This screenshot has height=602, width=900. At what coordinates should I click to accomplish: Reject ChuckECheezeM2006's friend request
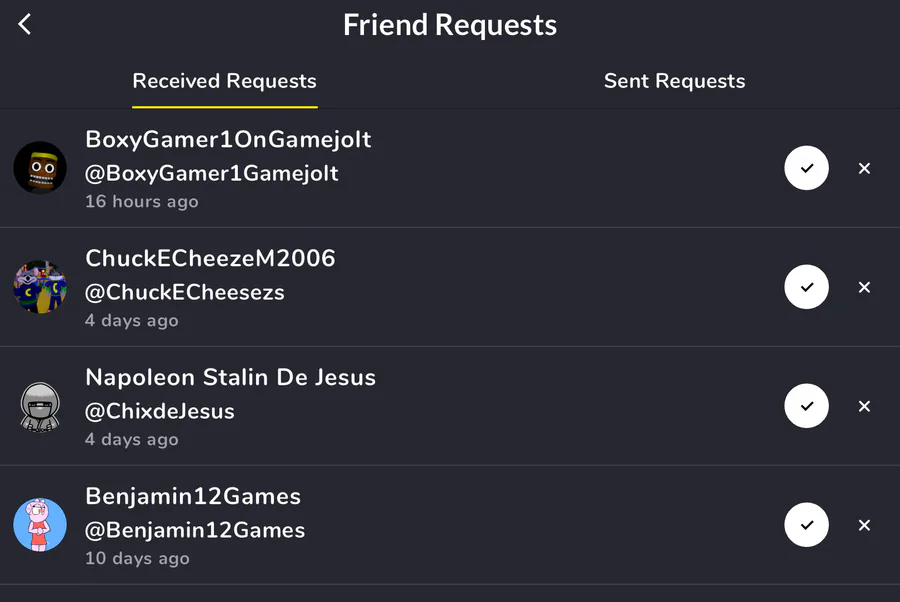click(865, 287)
